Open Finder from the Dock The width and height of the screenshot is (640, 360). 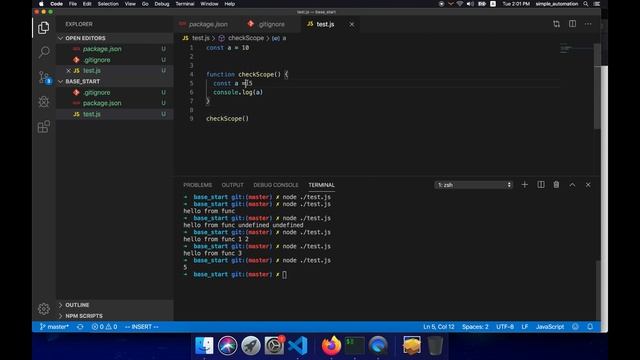204,345
